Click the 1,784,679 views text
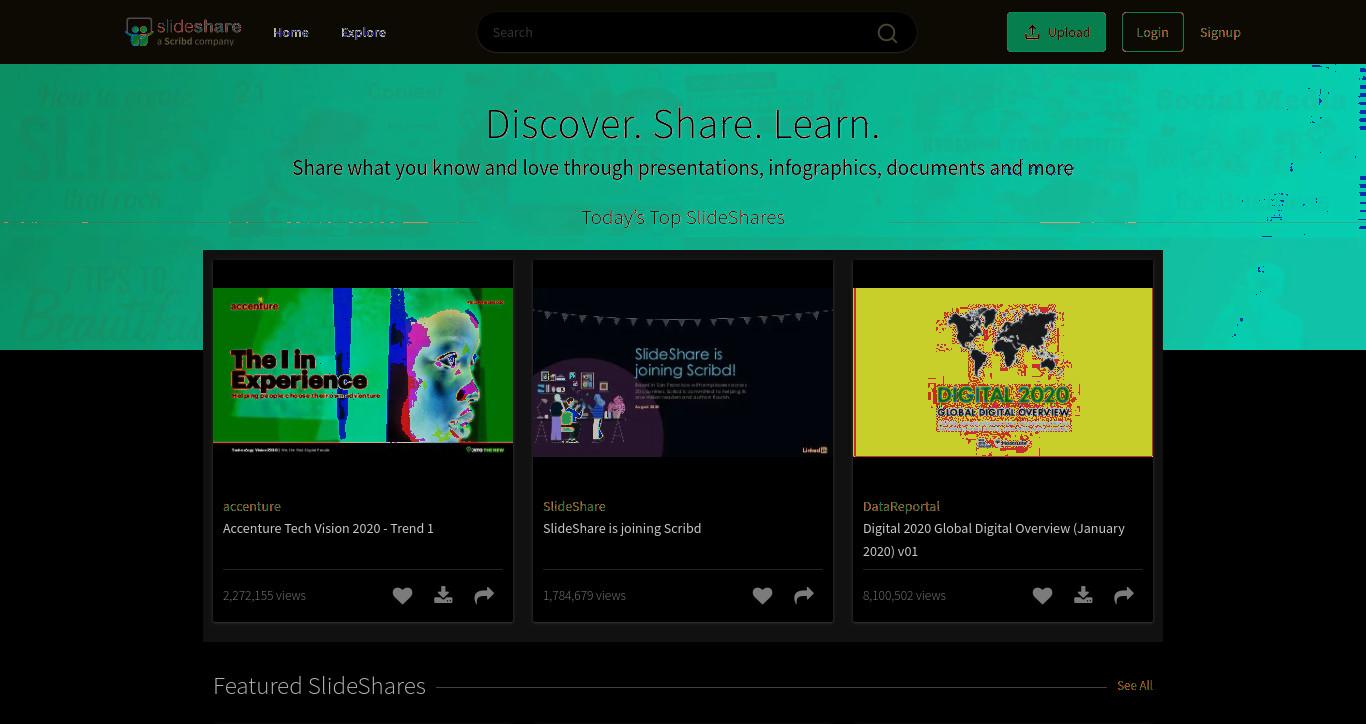The image size is (1366, 724). click(x=584, y=595)
